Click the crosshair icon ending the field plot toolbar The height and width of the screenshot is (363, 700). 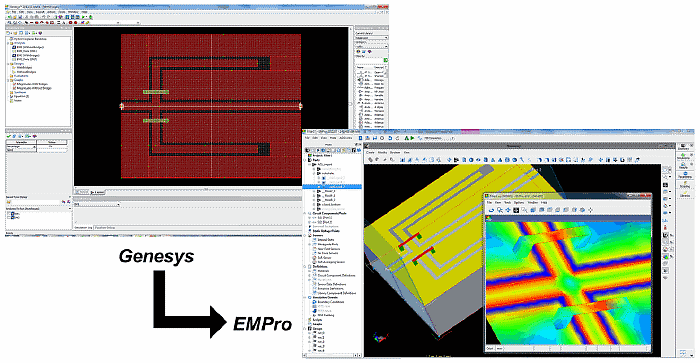click(x=590, y=210)
